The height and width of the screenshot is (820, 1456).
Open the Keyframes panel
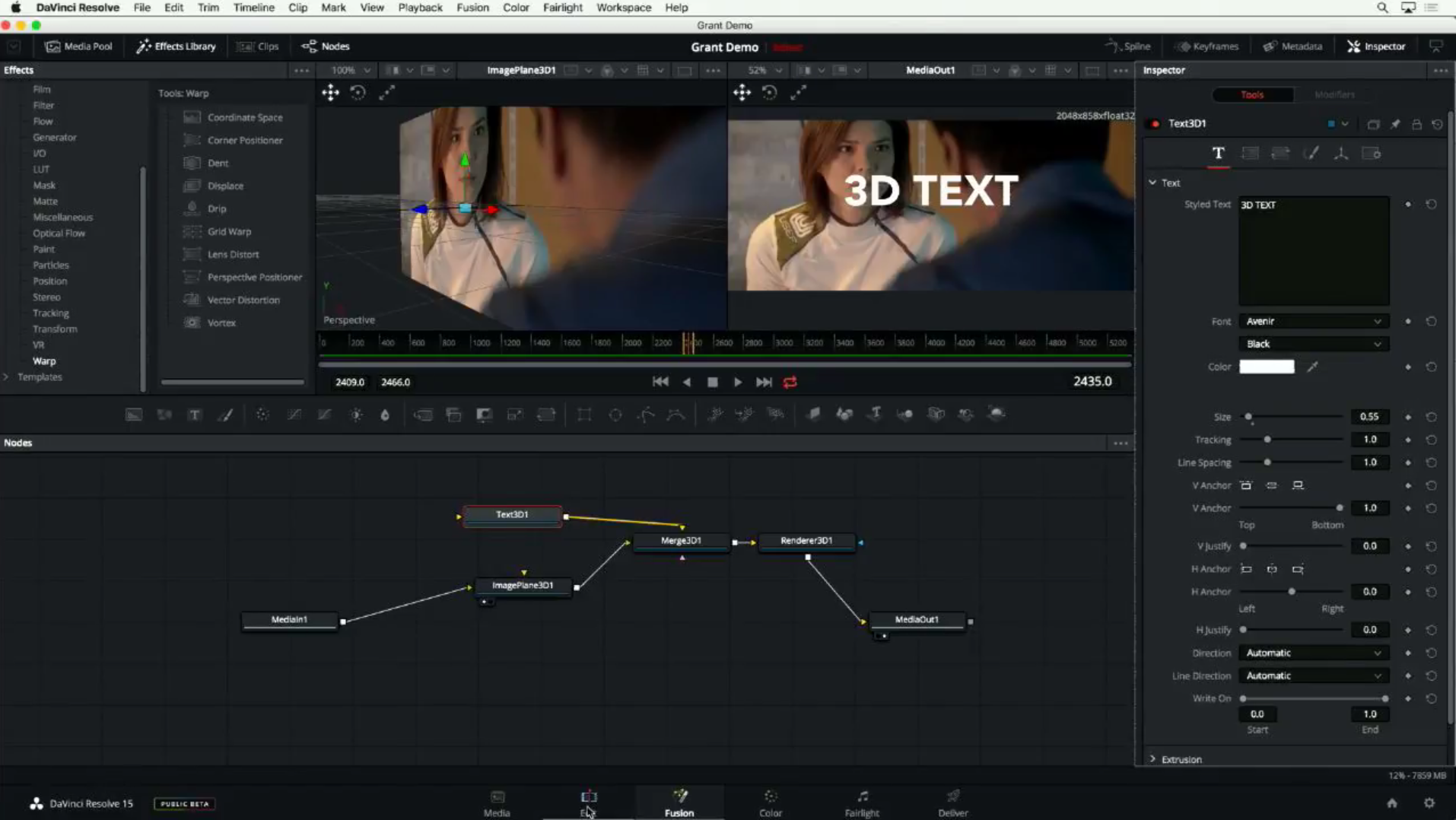click(x=1207, y=46)
